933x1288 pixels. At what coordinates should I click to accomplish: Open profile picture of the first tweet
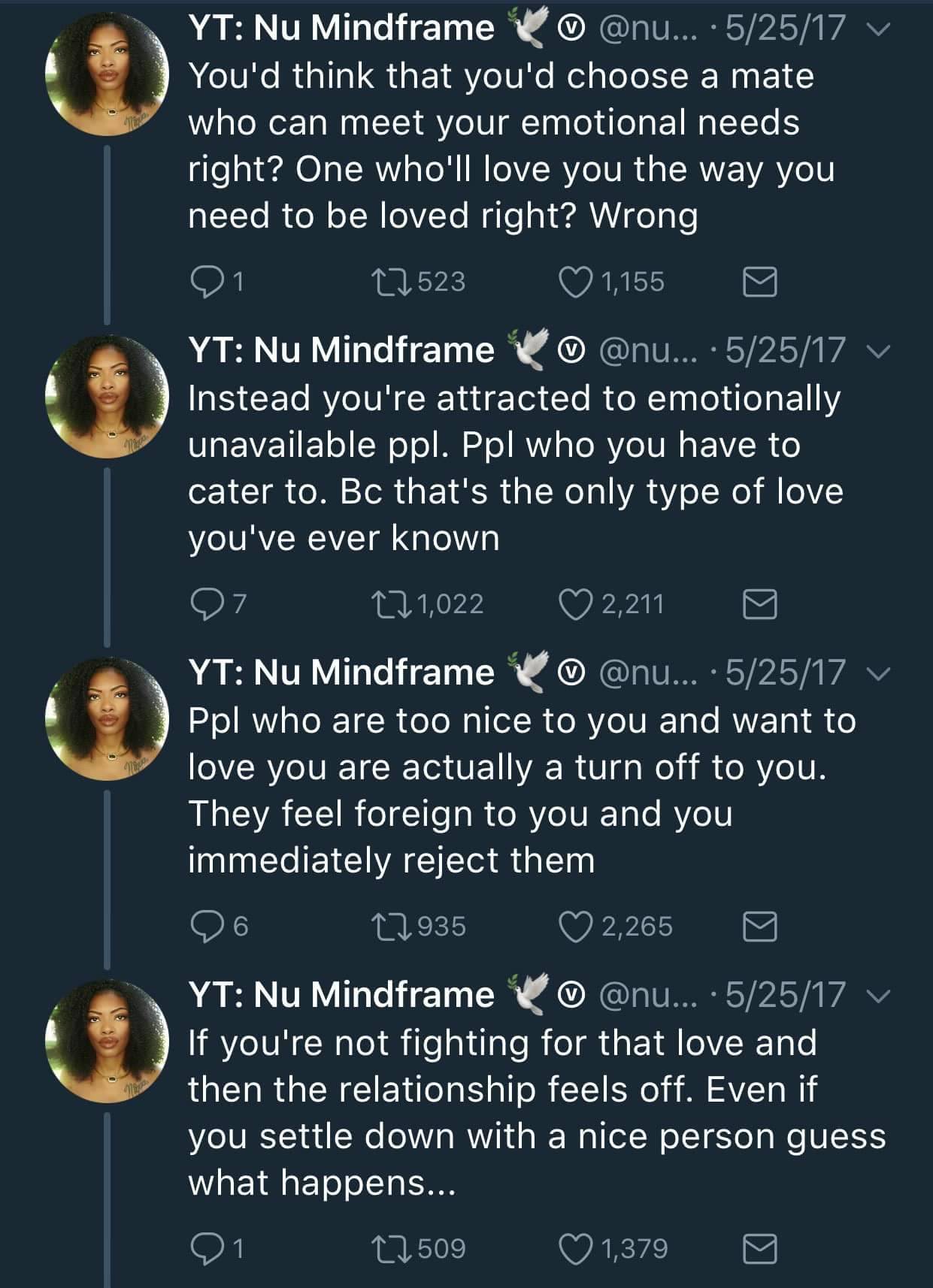107,74
